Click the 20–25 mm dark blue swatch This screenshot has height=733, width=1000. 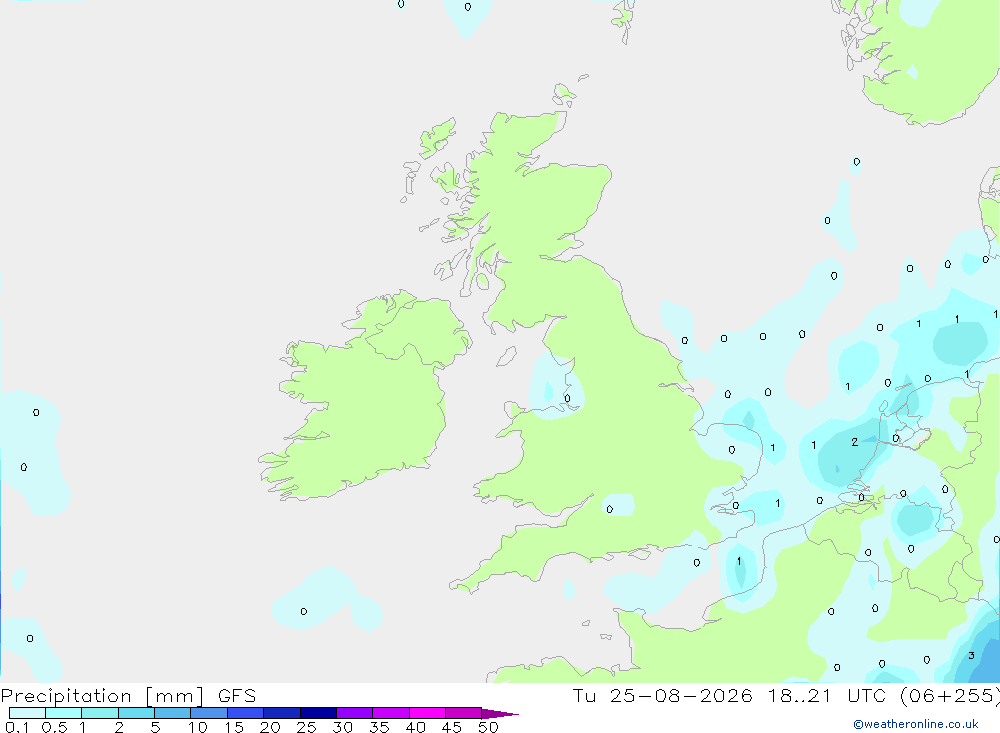click(281, 713)
